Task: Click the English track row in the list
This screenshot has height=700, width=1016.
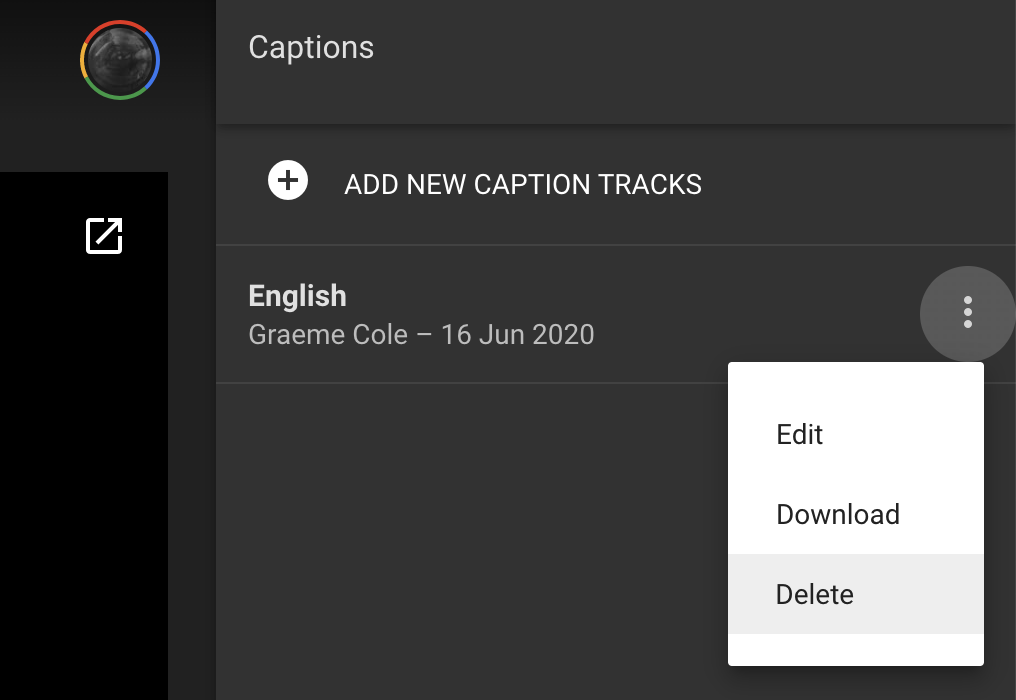Action: click(x=450, y=313)
